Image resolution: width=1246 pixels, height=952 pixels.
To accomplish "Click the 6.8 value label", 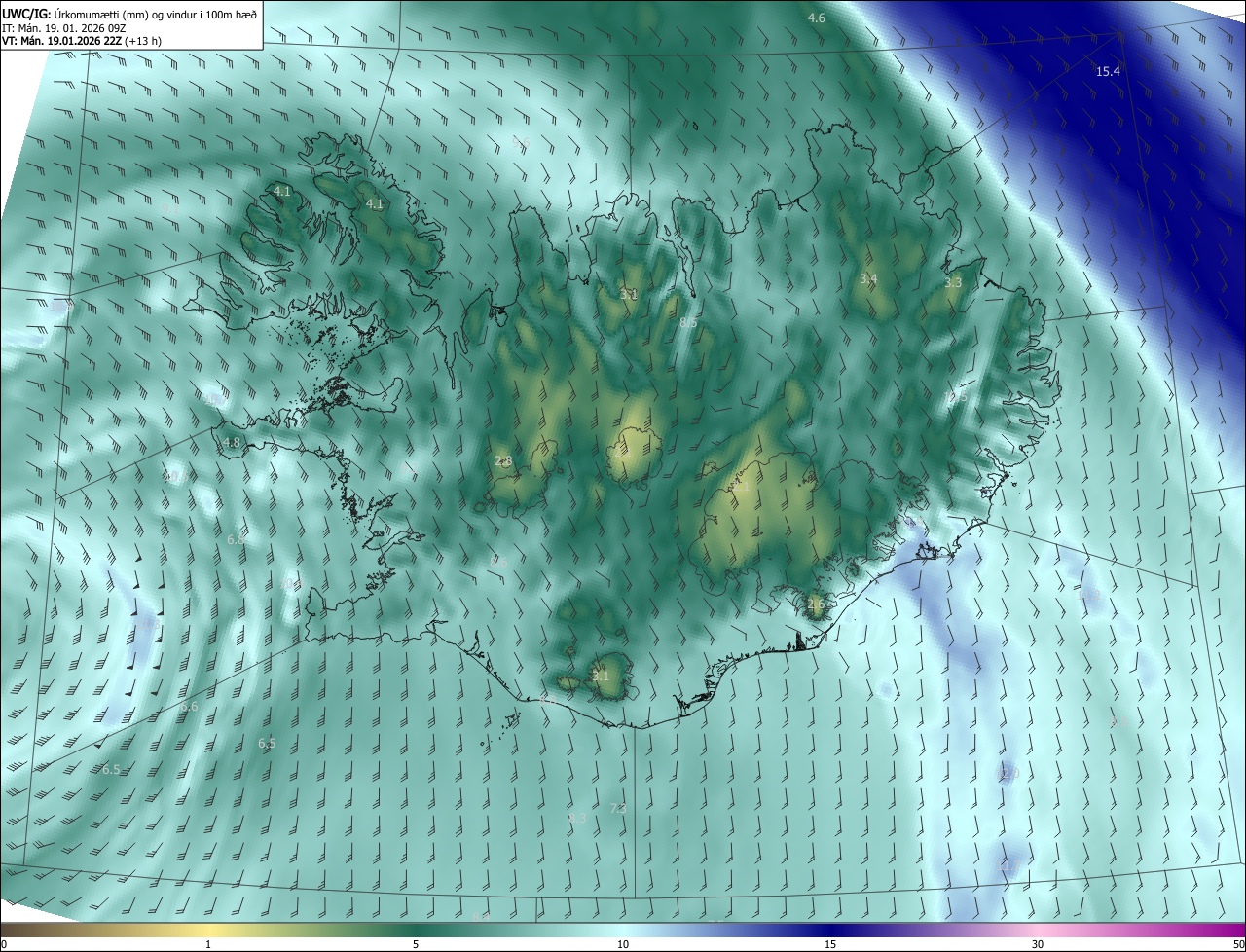I will [x=236, y=538].
